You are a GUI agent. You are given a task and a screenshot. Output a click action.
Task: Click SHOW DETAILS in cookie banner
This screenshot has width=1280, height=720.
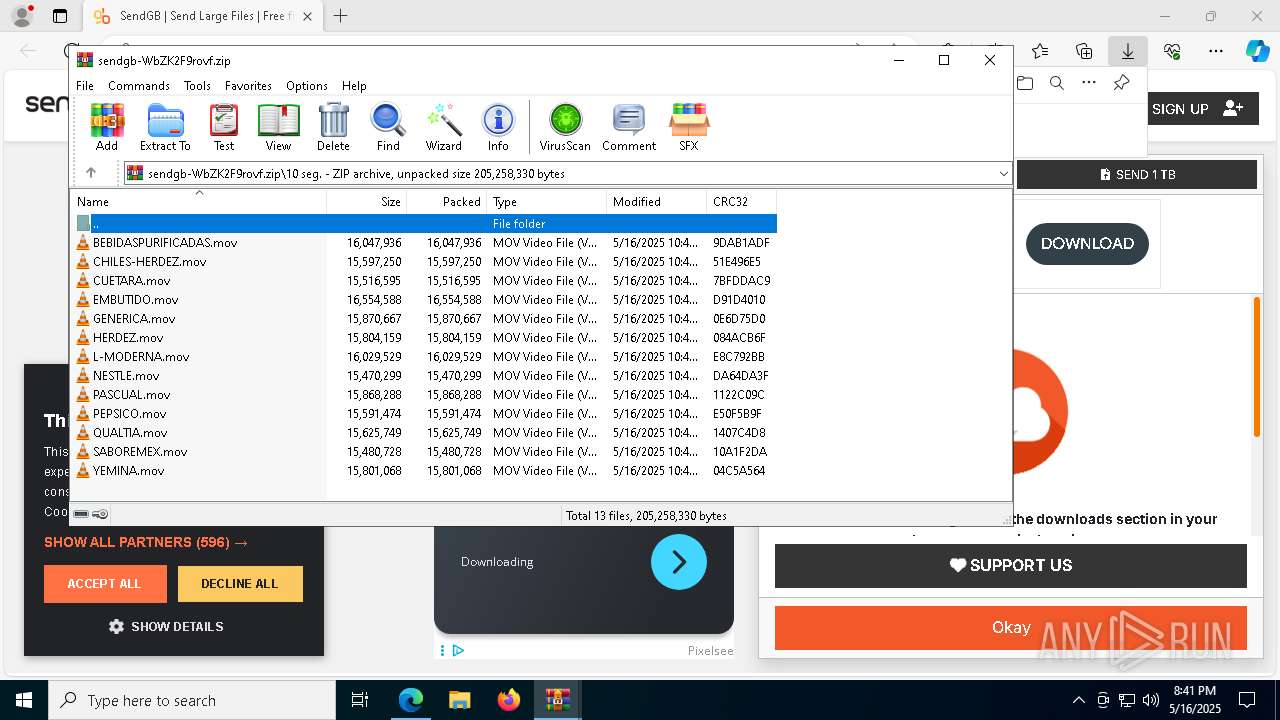[x=166, y=626]
